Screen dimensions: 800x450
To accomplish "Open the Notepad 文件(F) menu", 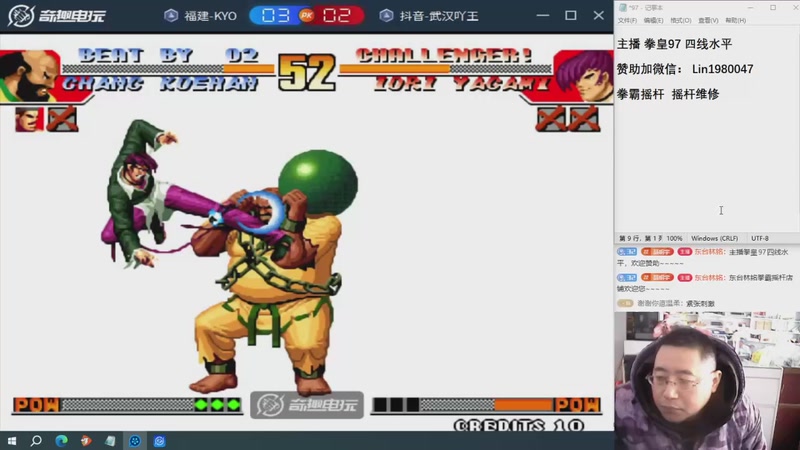I will tap(627, 20).
